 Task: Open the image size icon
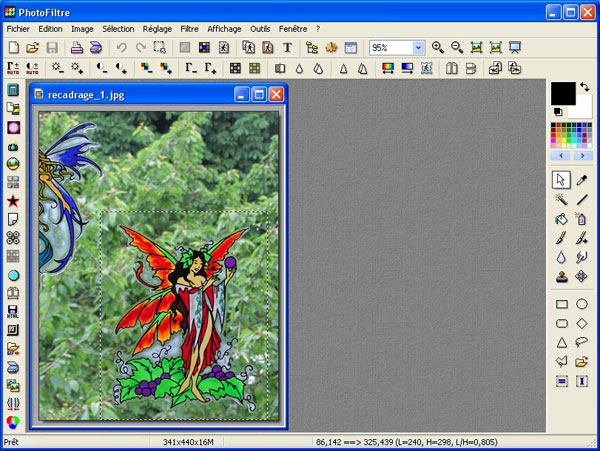[249, 47]
